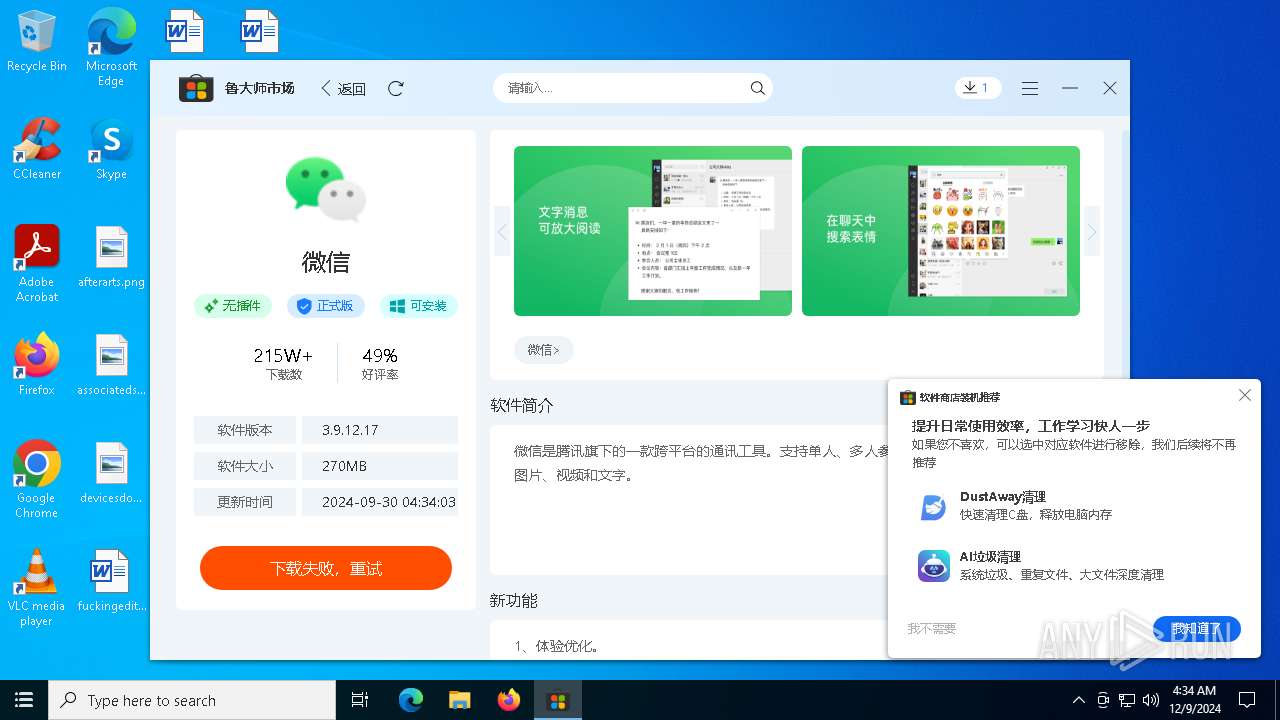This screenshot has width=1280, height=720.
Task: Open the 微信> category tag
Action: (543, 350)
